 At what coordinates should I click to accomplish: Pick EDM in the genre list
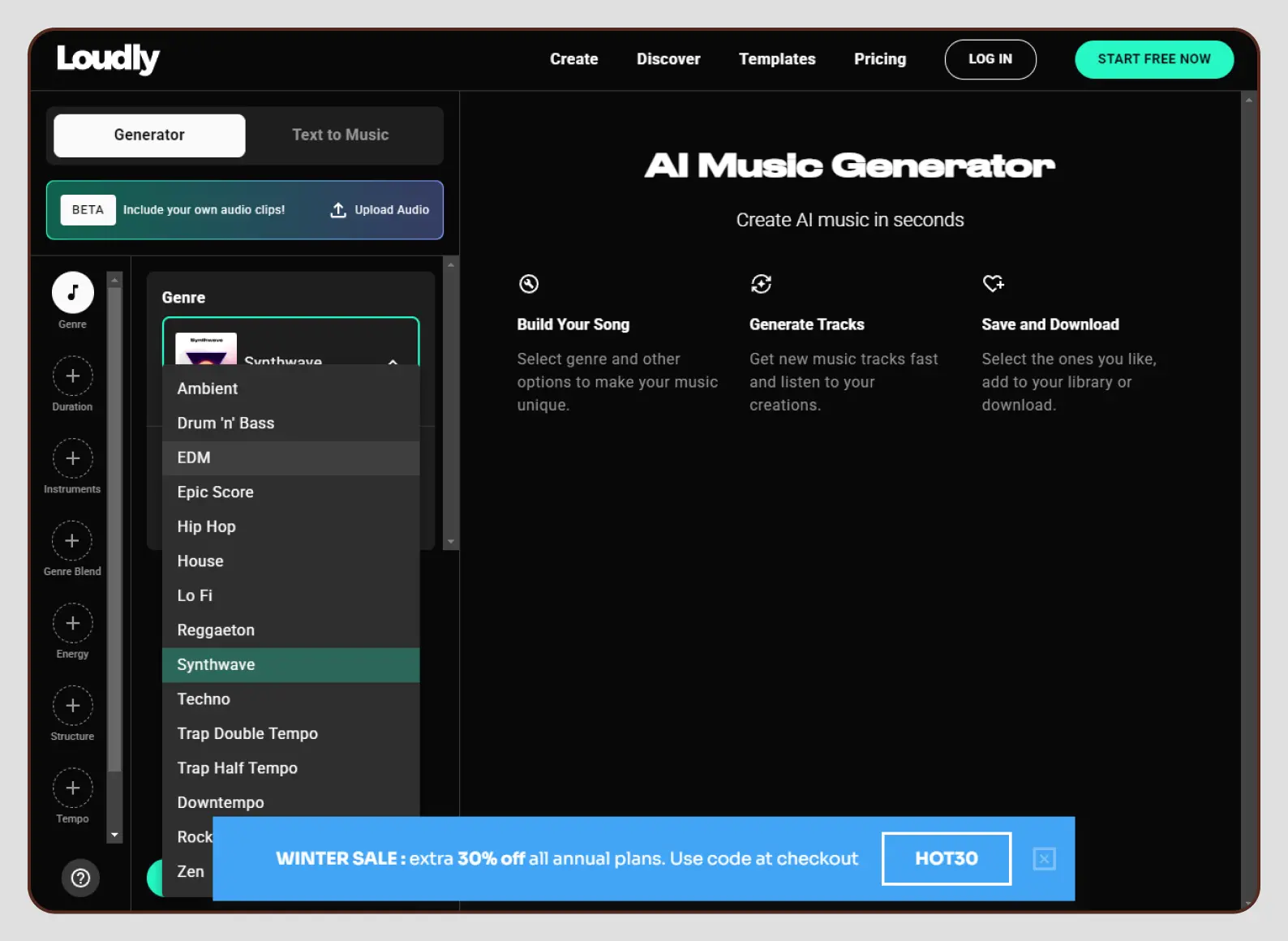coord(290,458)
